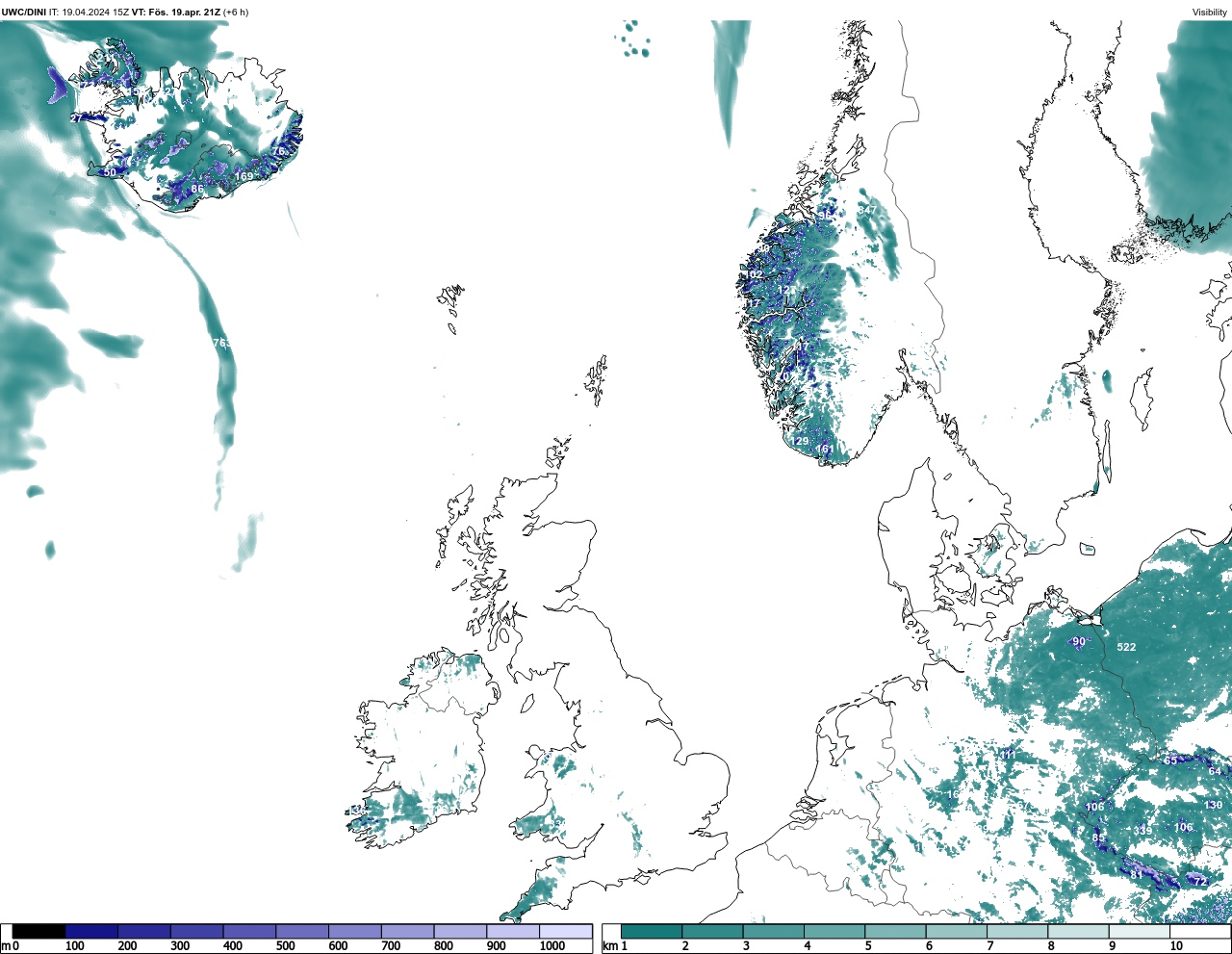Click the 'km' unit label of legend
Image resolution: width=1232 pixels, height=954 pixels.
[608, 946]
